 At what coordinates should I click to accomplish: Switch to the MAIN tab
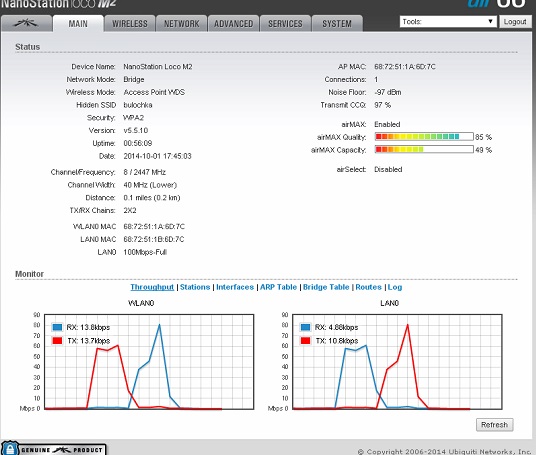[78, 24]
